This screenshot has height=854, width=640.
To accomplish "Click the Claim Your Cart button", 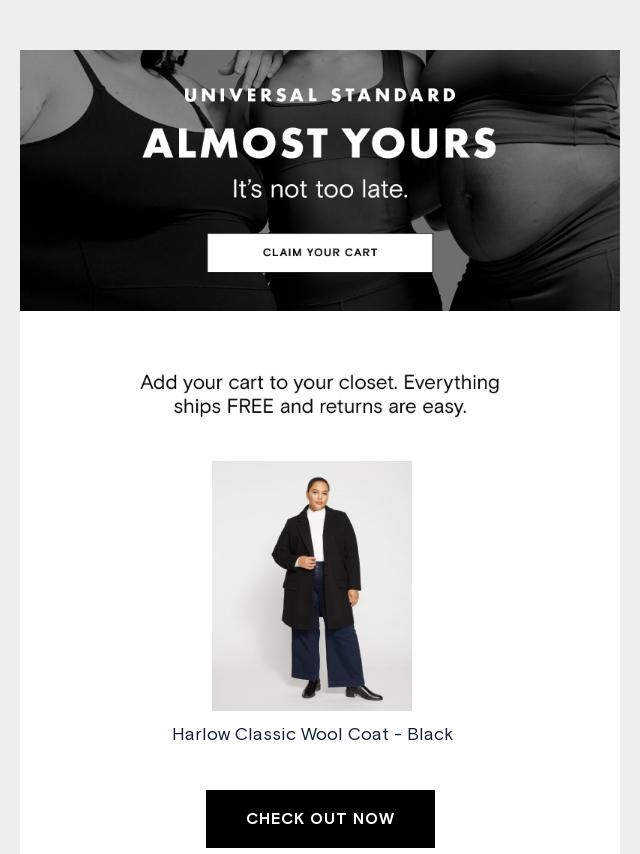I will point(320,253).
